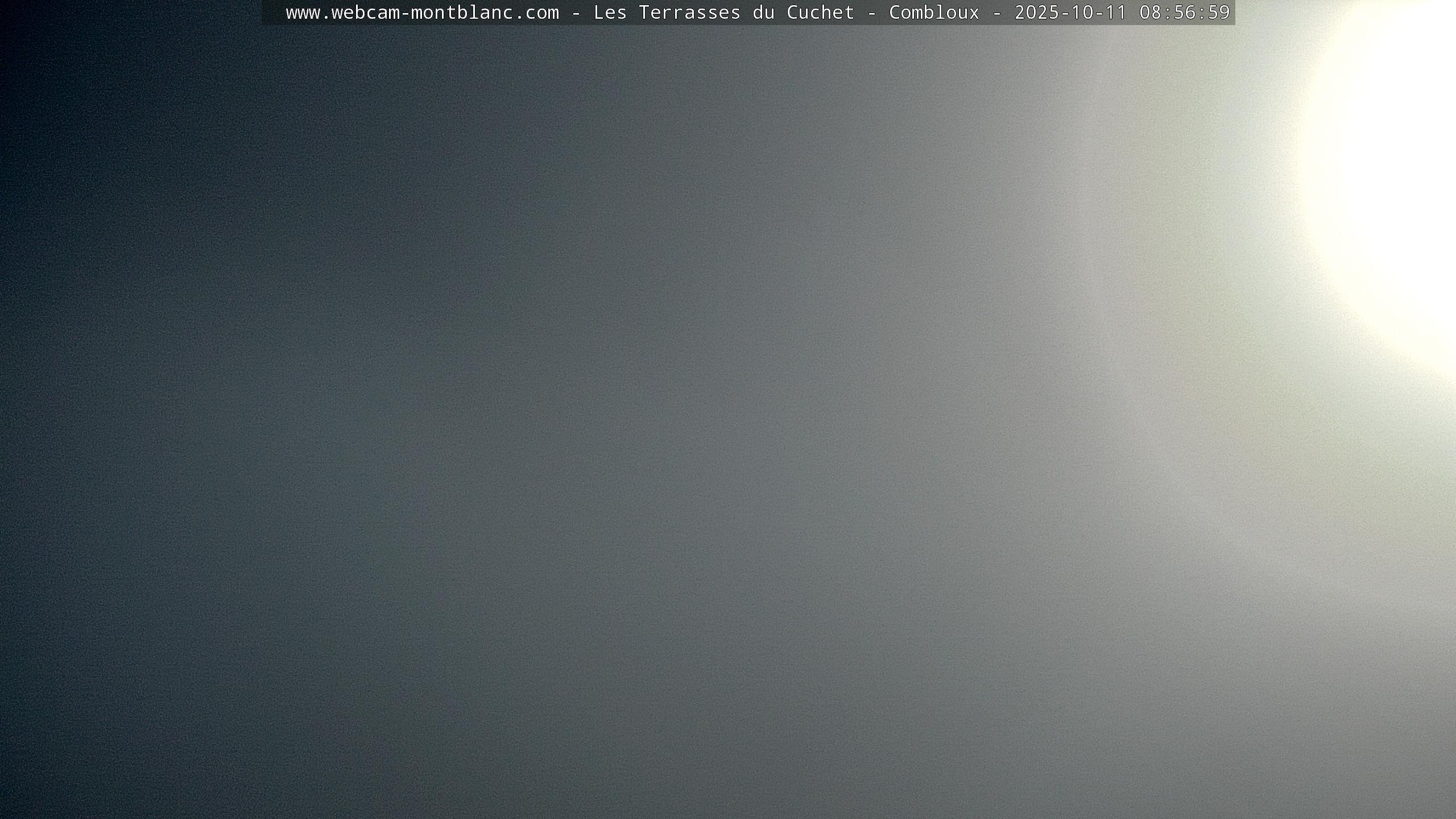Click "montblanc" in the overlay URL
Screen dimensions: 1456x819
pos(462,13)
